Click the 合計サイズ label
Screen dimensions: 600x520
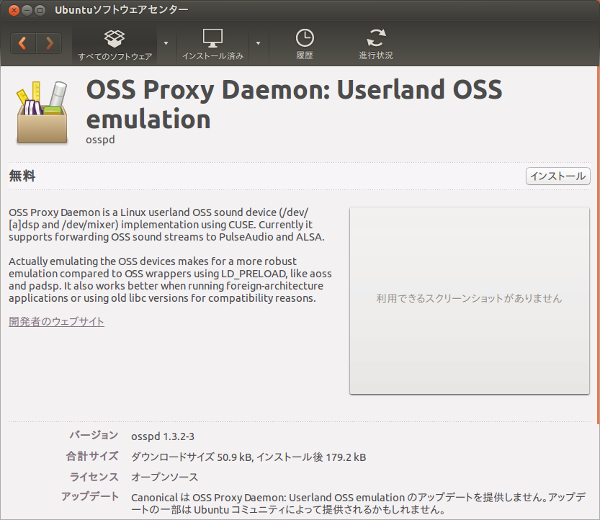92,456
